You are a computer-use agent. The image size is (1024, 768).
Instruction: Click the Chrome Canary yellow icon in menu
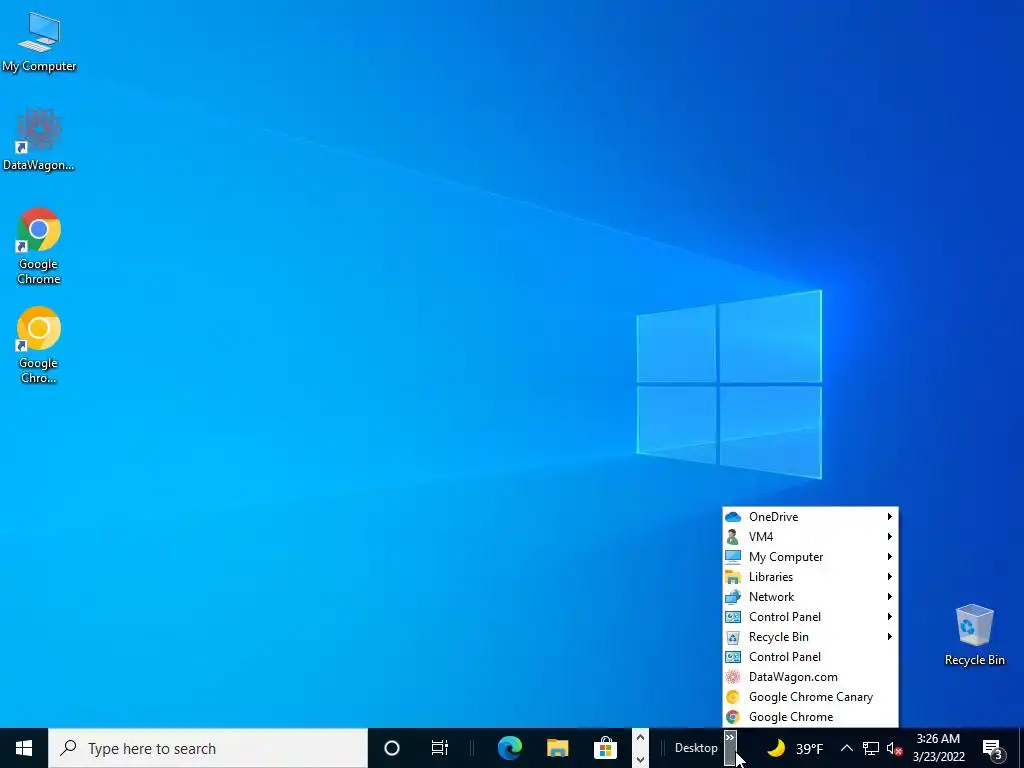tap(733, 697)
